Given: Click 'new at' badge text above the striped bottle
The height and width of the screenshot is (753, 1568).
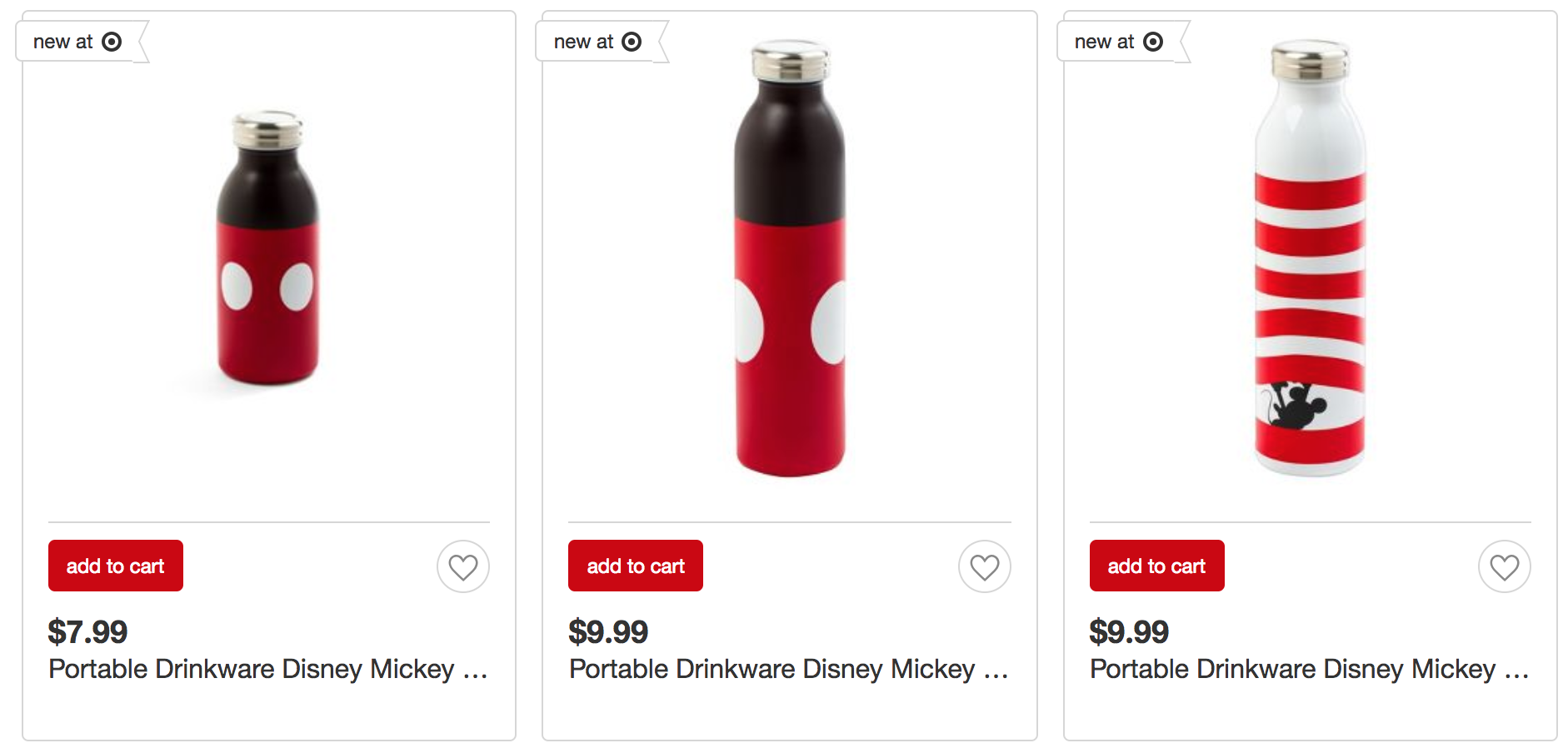Looking at the screenshot, I should 1104,42.
